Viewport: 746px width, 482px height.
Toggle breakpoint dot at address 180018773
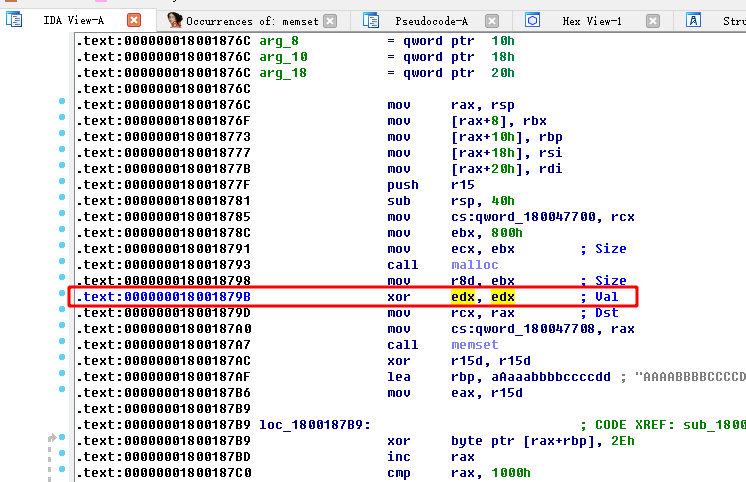62,133
